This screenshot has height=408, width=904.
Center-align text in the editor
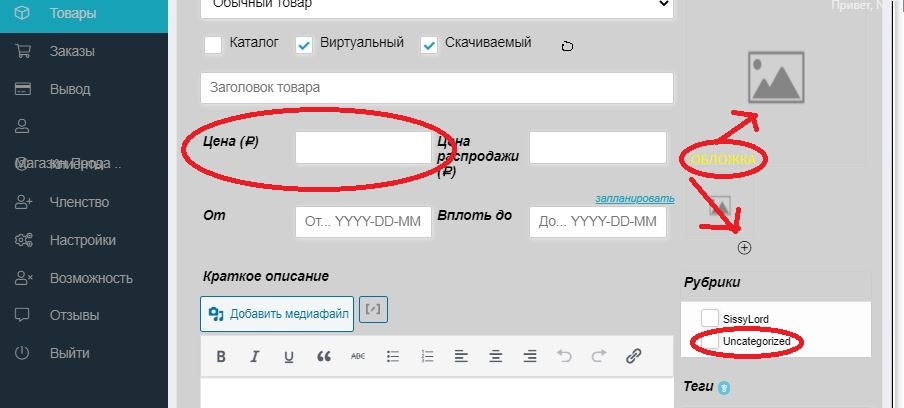[x=495, y=356]
